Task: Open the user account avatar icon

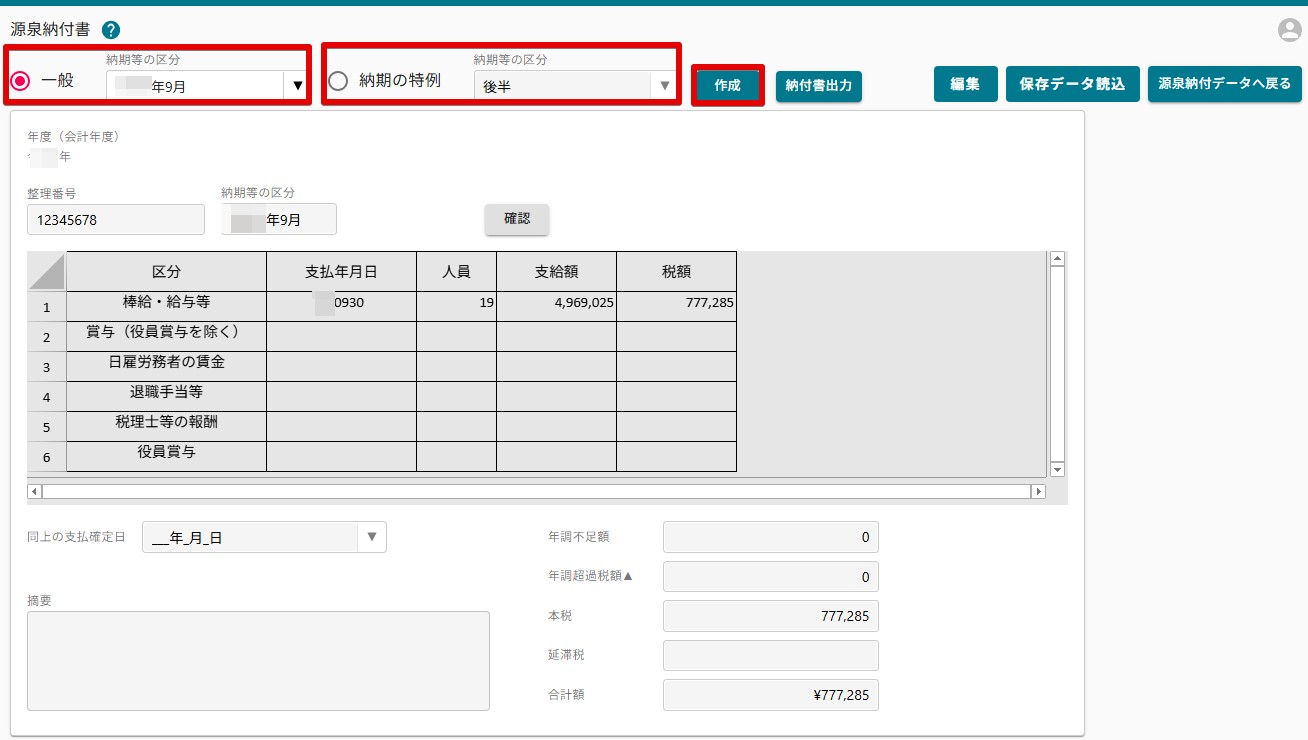Action: coord(1289,30)
